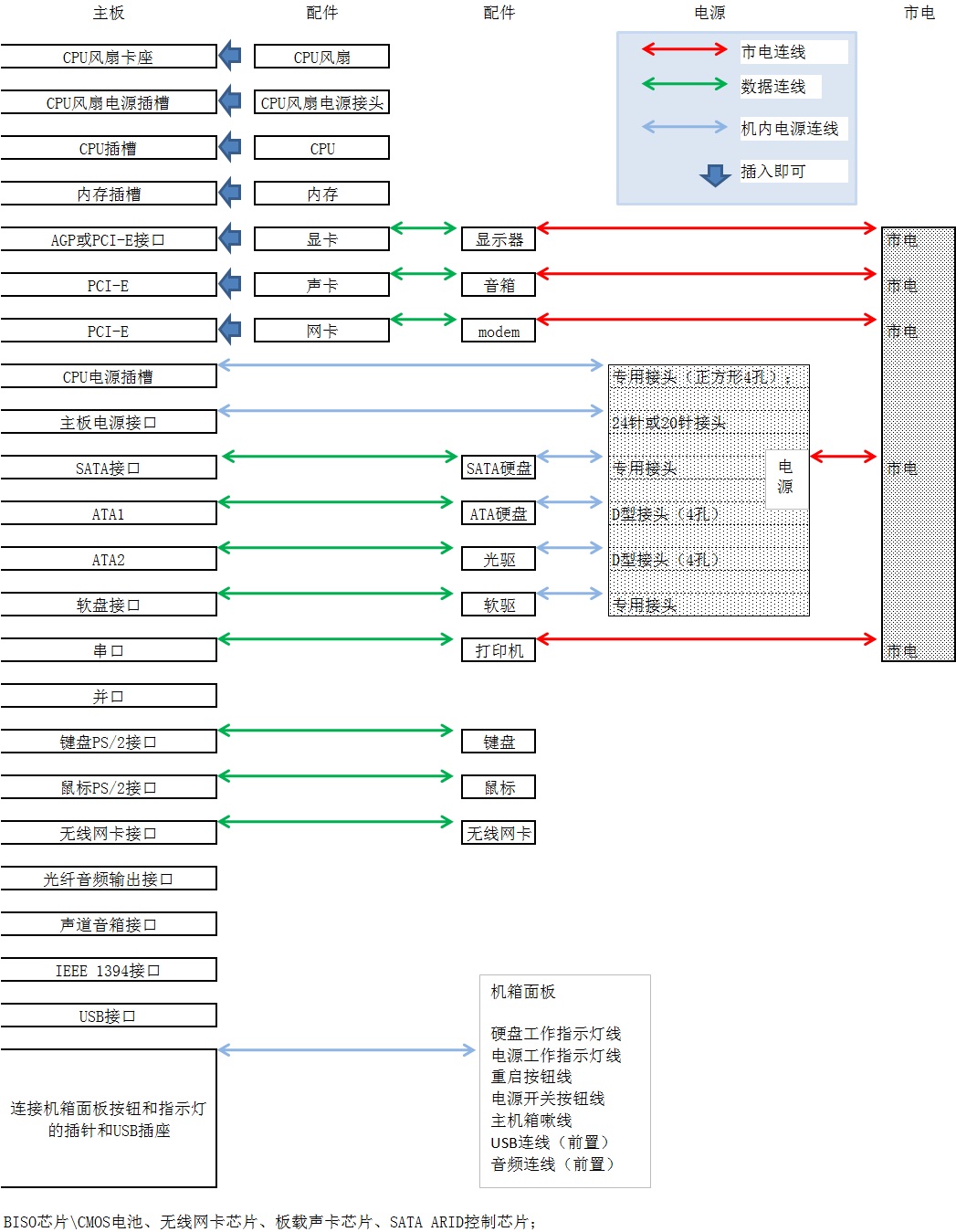Select the green 数据连线 arrow in legend
Image resolution: width=956 pixels, height=1232 pixels.
pos(685,84)
